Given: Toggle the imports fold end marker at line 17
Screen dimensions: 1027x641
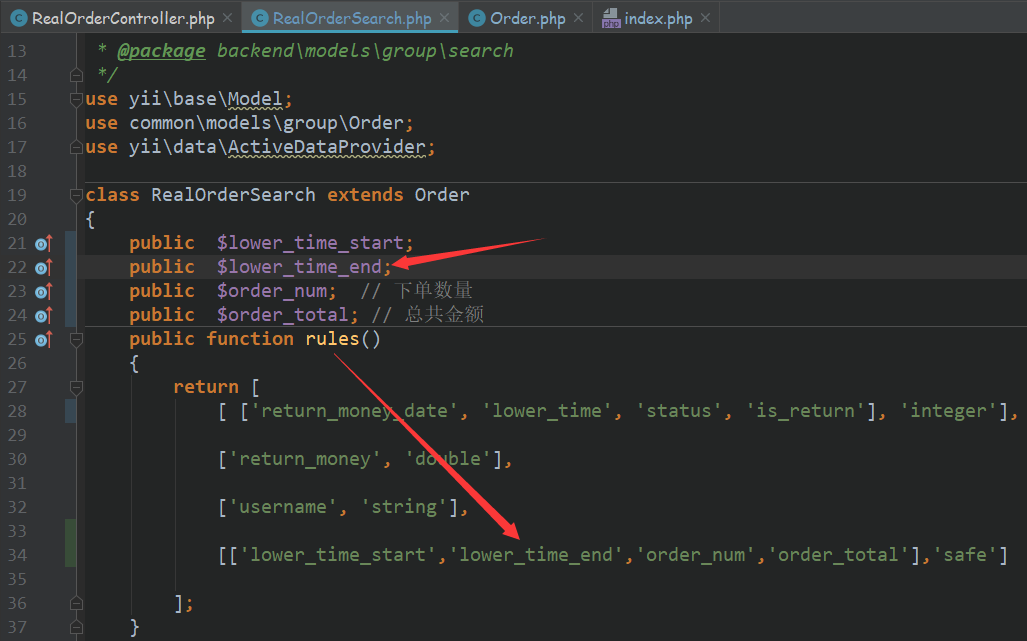Looking at the screenshot, I should [76, 147].
